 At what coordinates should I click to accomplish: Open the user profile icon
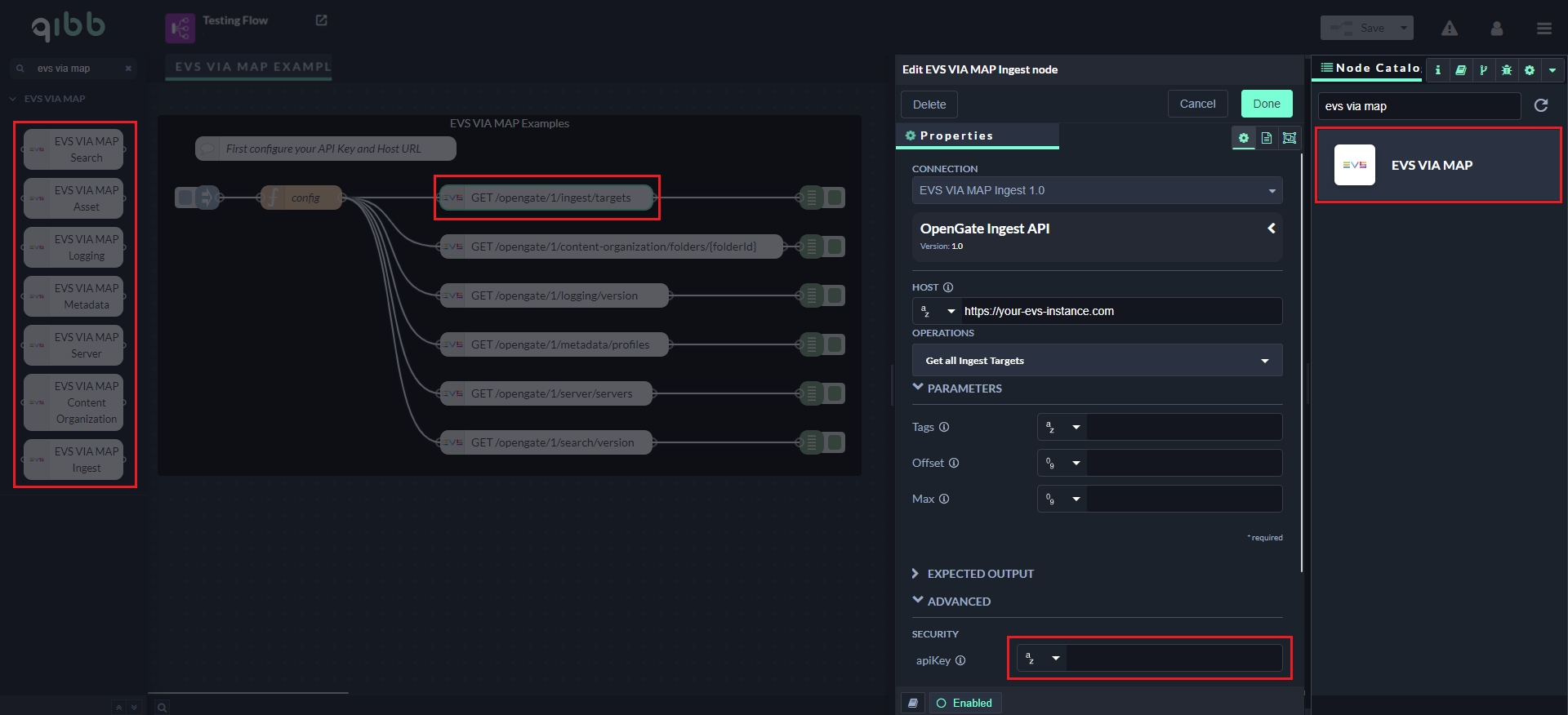(1497, 29)
